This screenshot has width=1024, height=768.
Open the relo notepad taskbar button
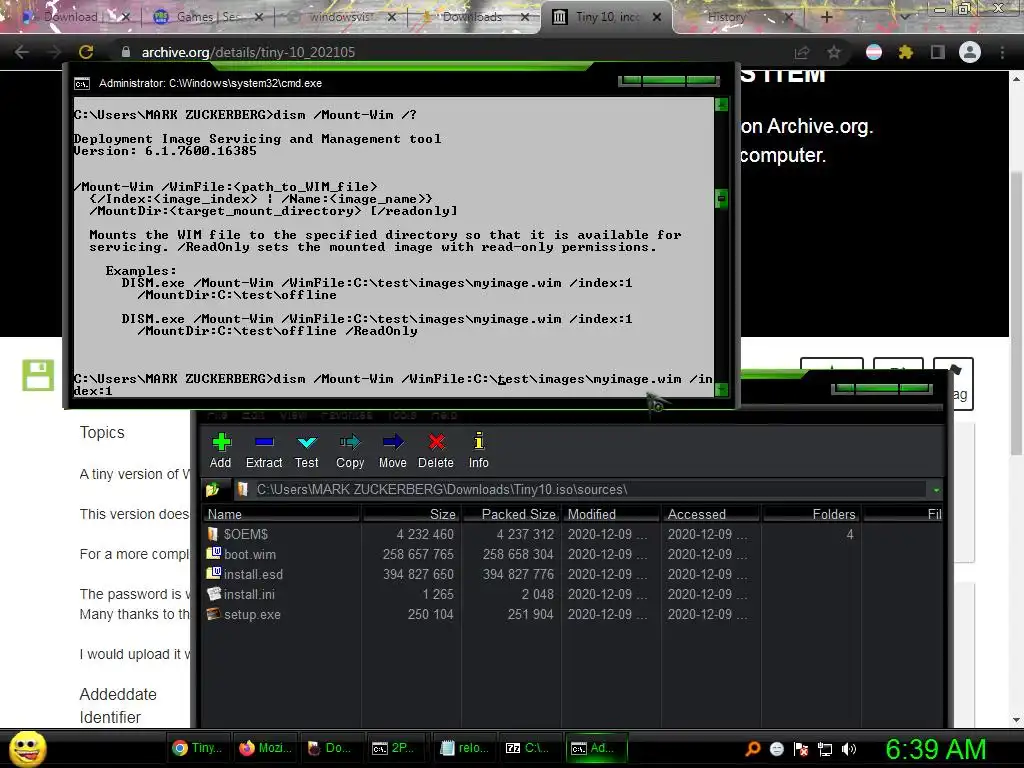click(464, 748)
